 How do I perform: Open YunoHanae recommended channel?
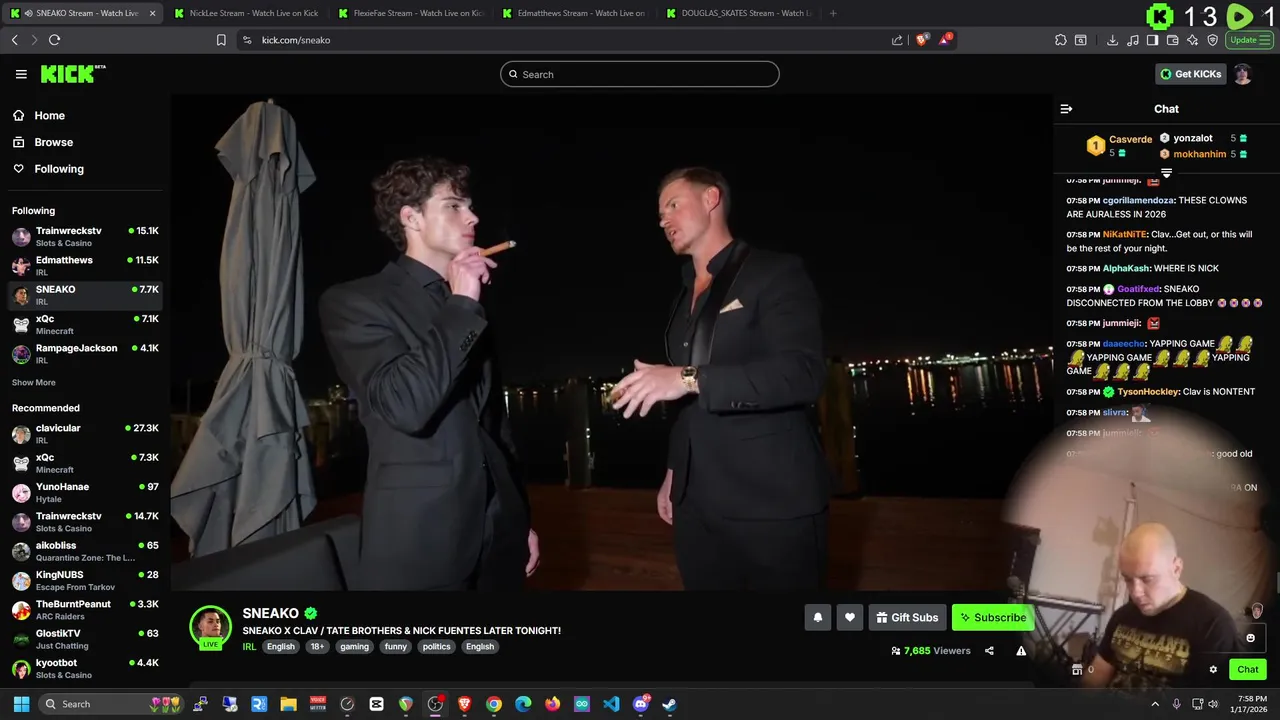tap(84, 493)
